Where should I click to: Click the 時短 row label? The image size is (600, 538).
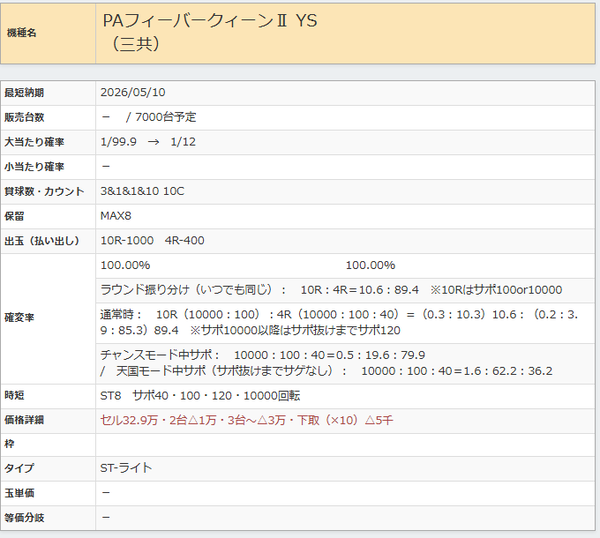tap(14, 395)
